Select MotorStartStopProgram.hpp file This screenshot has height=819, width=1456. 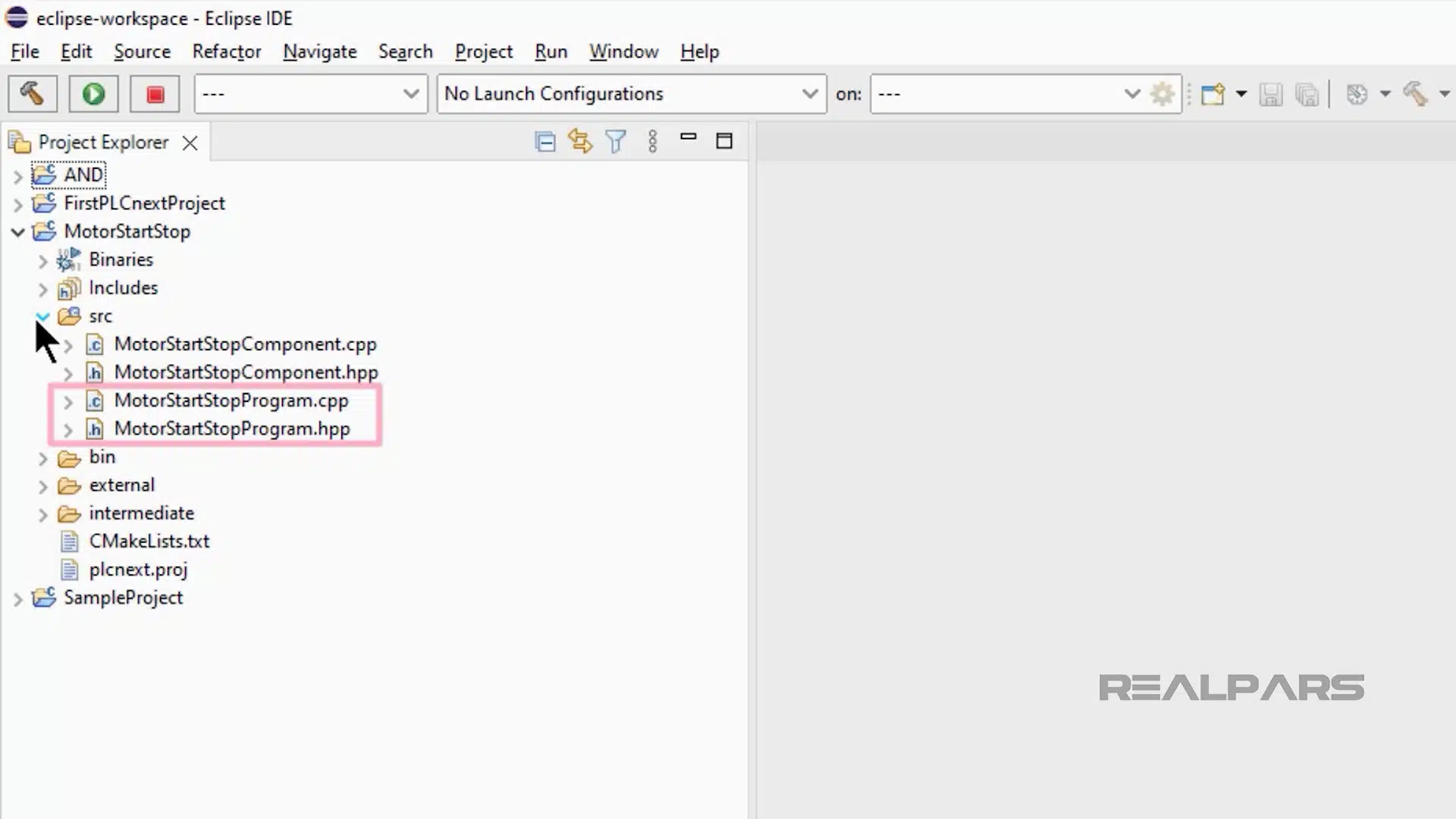(x=232, y=428)
